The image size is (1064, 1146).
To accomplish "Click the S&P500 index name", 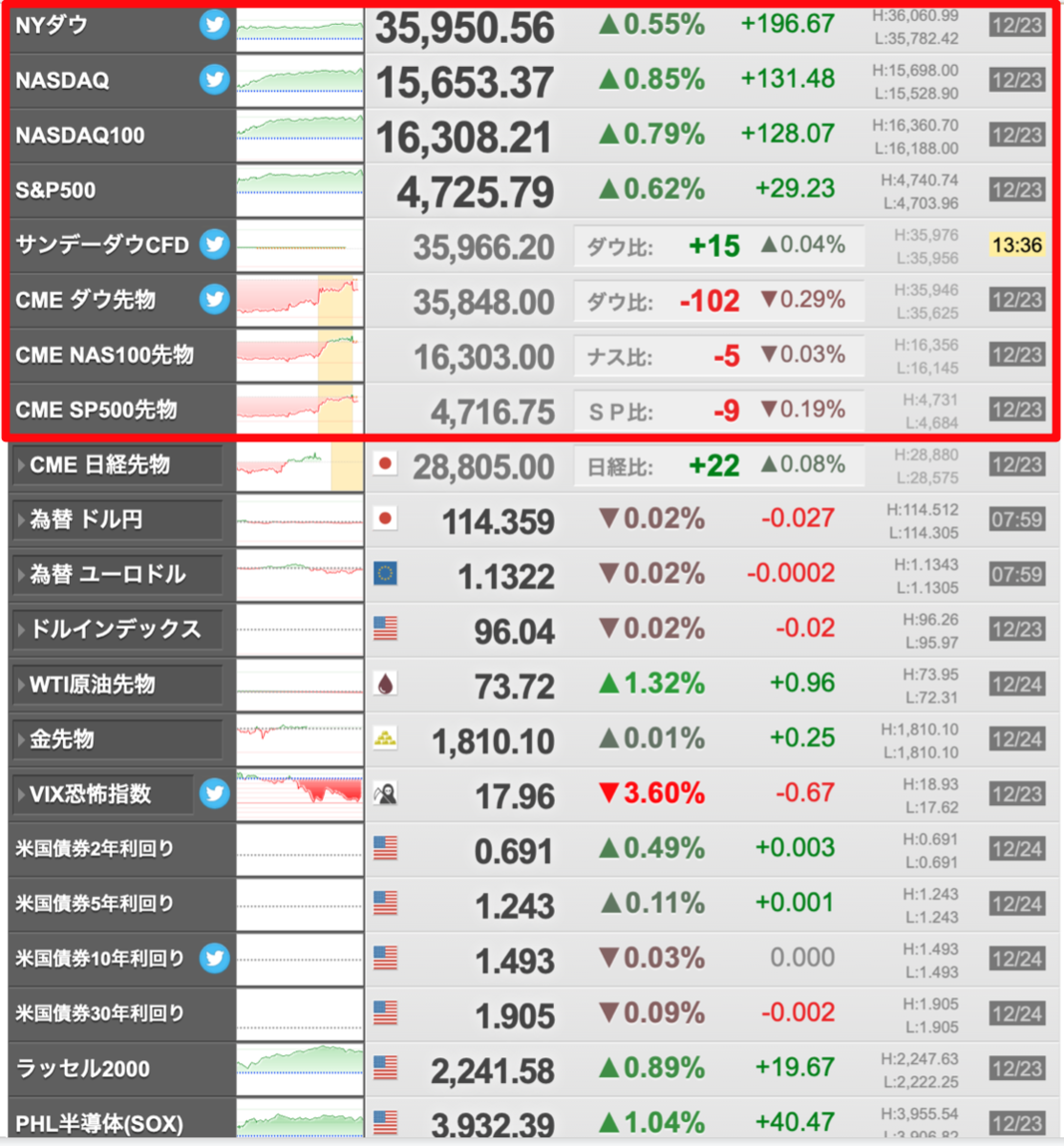I will [55, 190].
